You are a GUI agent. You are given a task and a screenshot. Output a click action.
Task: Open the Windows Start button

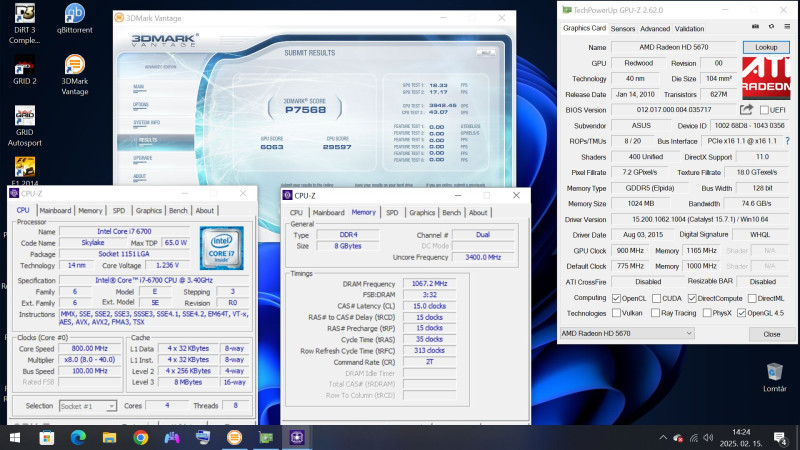coord(15,438)
